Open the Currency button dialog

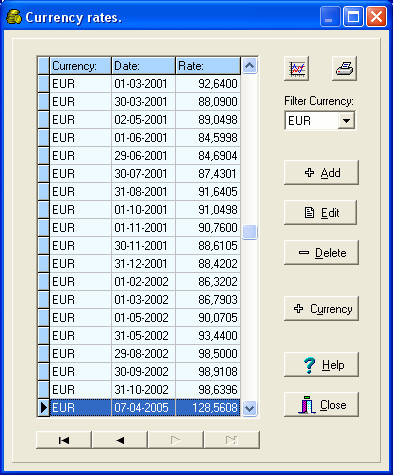(321, 309)
